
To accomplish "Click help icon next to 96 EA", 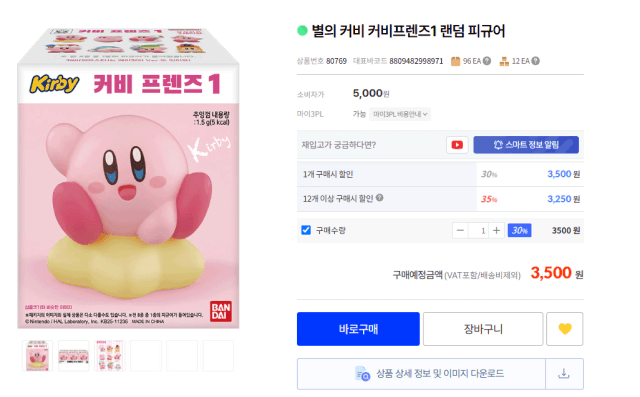I will [487, 61].
